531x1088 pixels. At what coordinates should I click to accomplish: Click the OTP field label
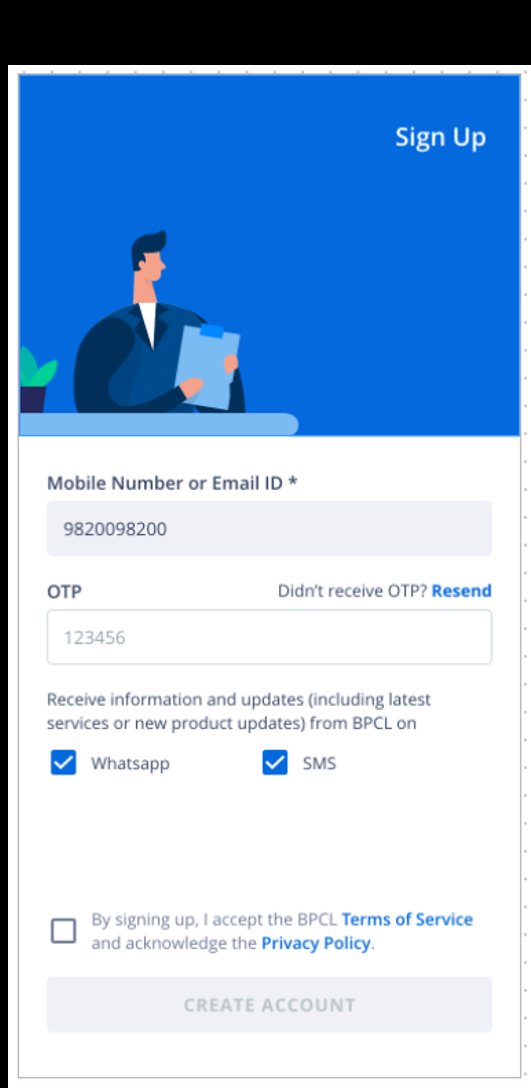click(x=64, y=591)
